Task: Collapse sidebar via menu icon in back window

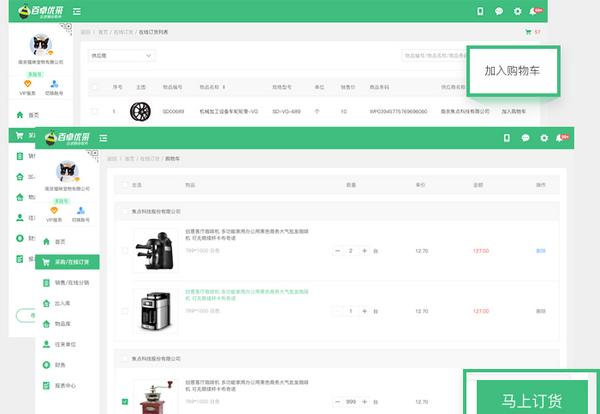Action: pyautogui.click(x=77, y=11)
